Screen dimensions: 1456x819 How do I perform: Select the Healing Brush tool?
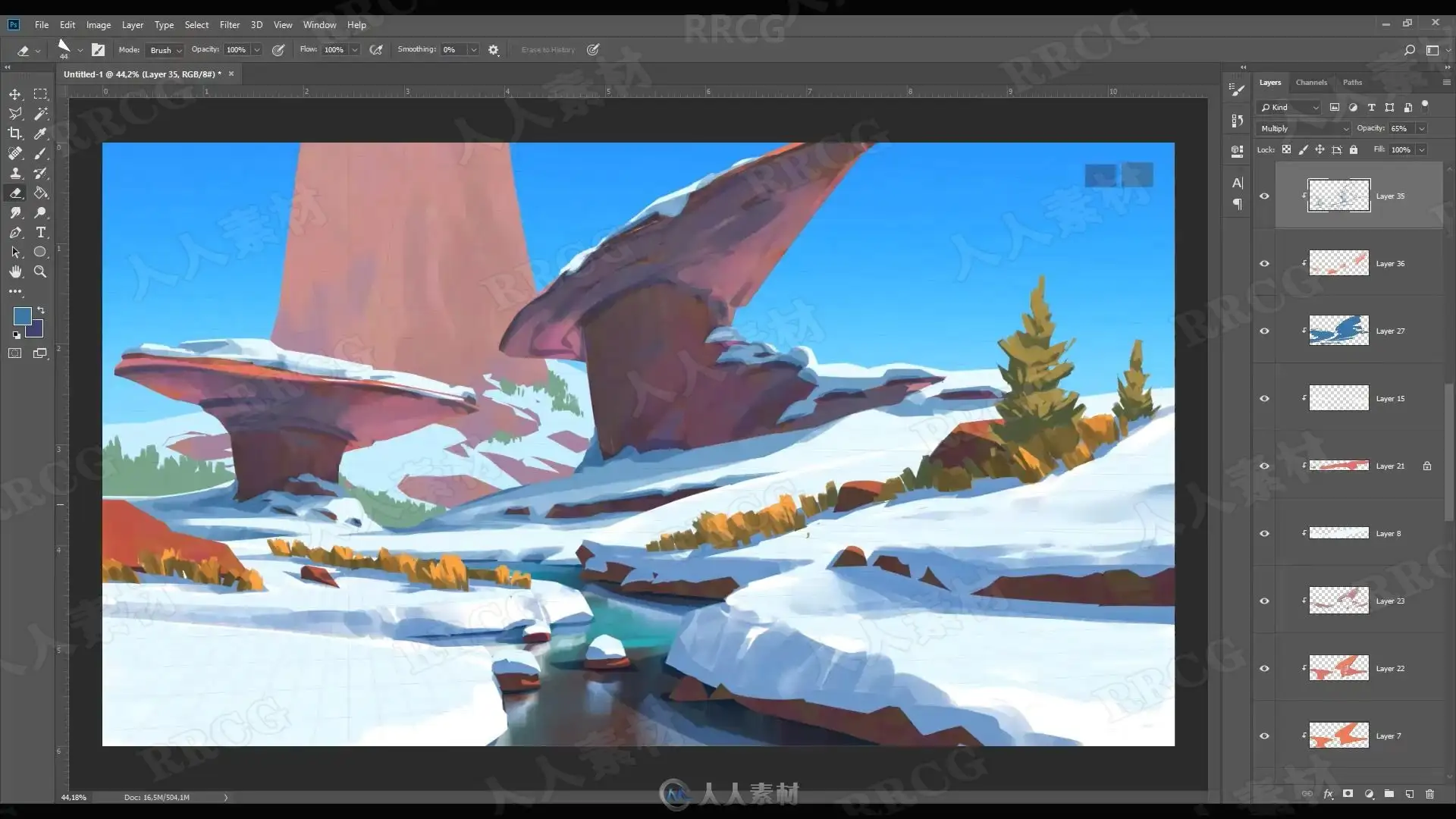[15, 153]
